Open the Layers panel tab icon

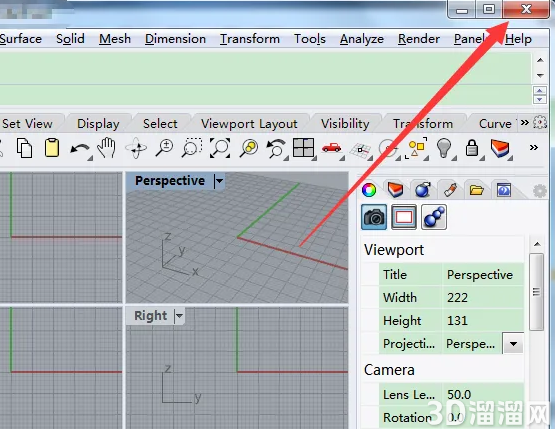coord(395,190)
